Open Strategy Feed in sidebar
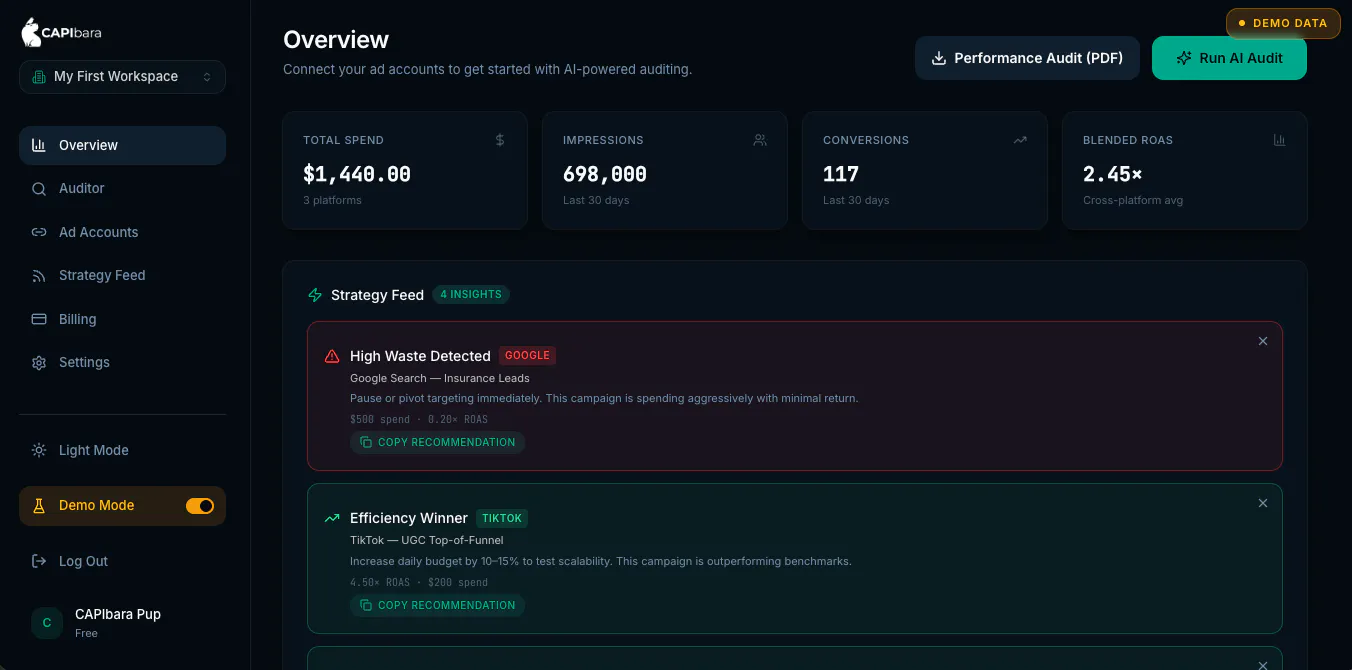The image size is (1352, 670). pyautogui.click(x=122, y=275)
